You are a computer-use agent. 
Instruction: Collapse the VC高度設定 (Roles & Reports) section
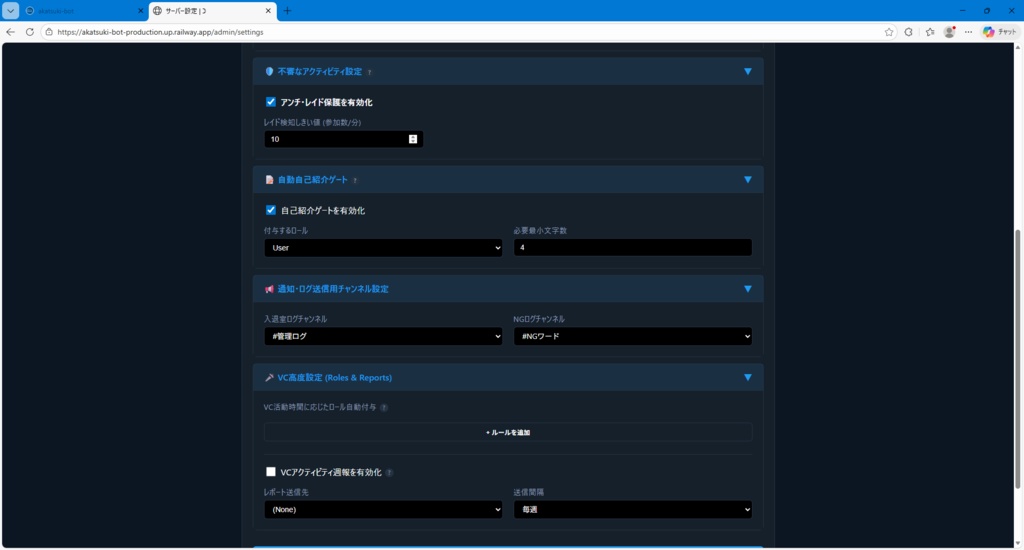(x=748, y=378)
